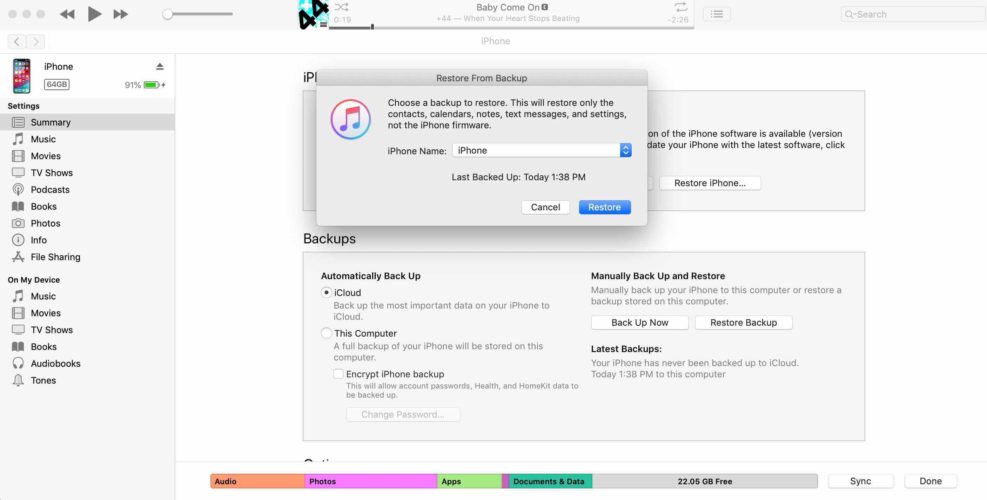Open Books under On My Device
Viewport: 987px width, 500px height.
click(x=87, y=346)
